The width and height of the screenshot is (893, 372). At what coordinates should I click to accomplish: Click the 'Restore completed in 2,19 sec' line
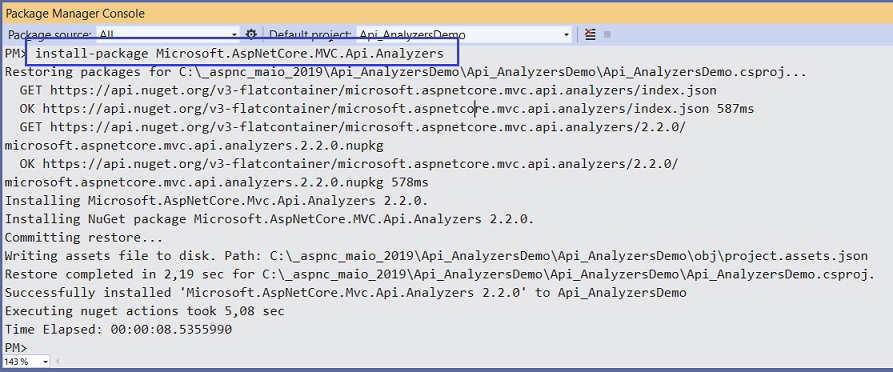(440, 274)
